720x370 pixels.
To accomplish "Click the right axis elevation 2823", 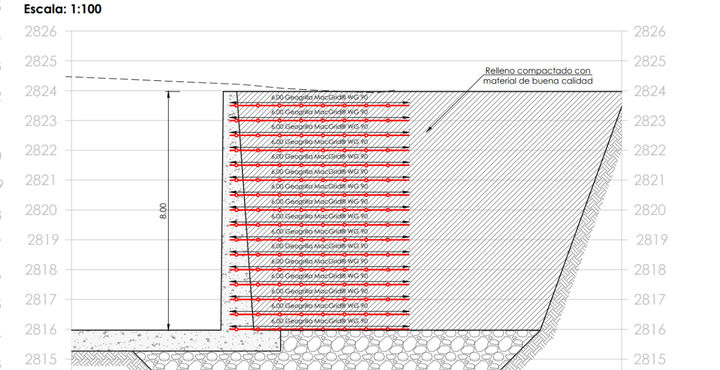I will pos(649,121).
